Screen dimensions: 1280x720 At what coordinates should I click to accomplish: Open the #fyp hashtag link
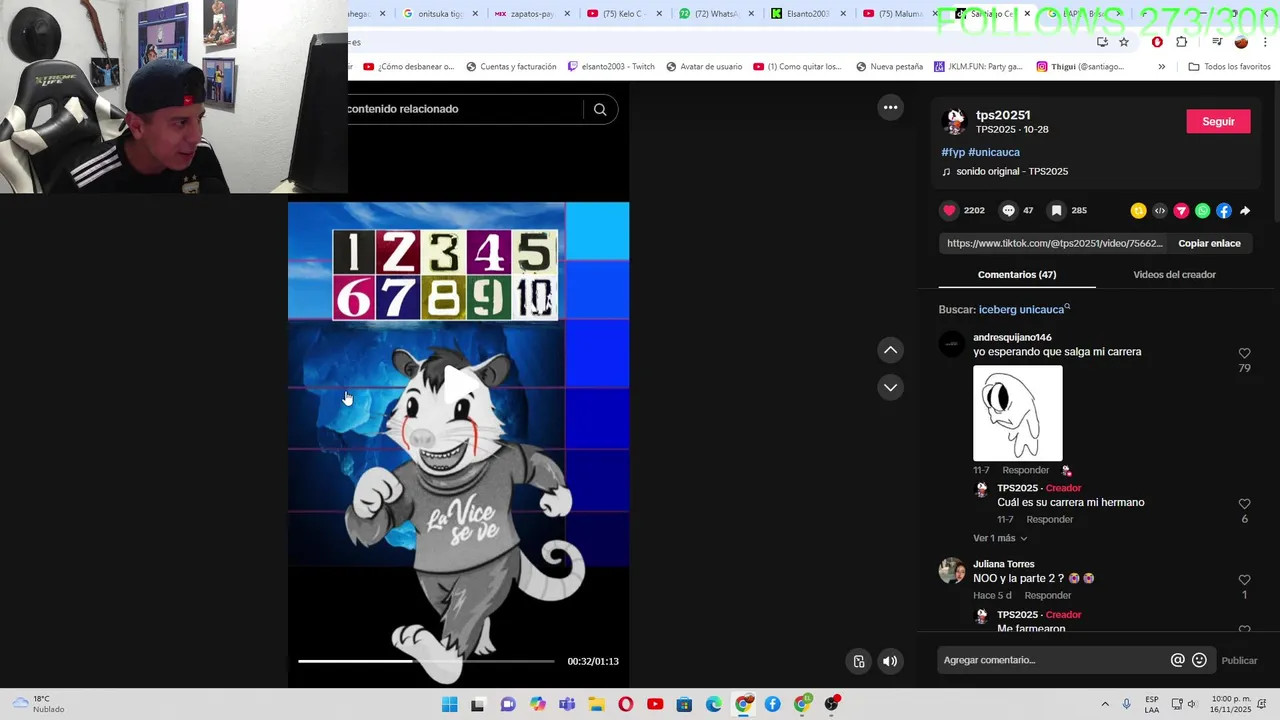953,152
